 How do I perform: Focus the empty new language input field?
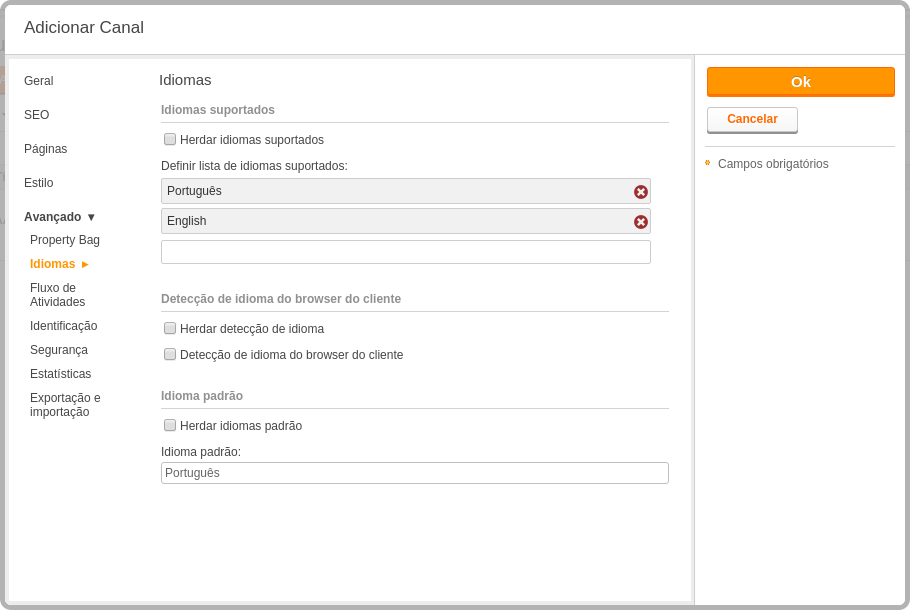point(406,252)
